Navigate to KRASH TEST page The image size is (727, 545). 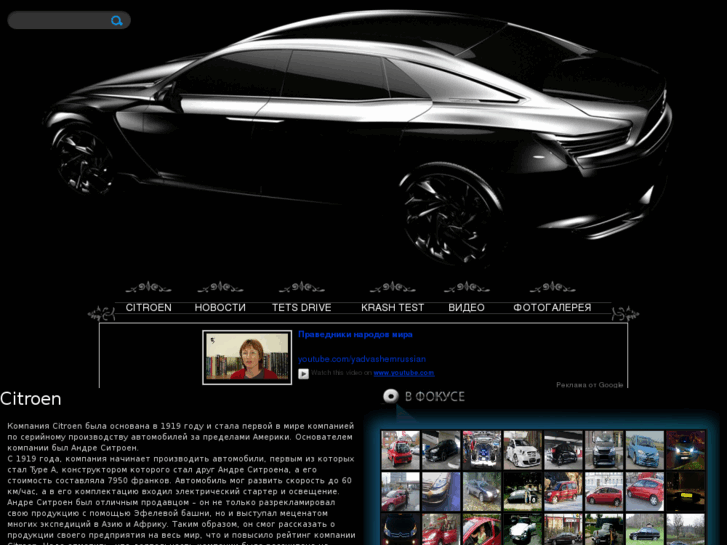point(392,308)
